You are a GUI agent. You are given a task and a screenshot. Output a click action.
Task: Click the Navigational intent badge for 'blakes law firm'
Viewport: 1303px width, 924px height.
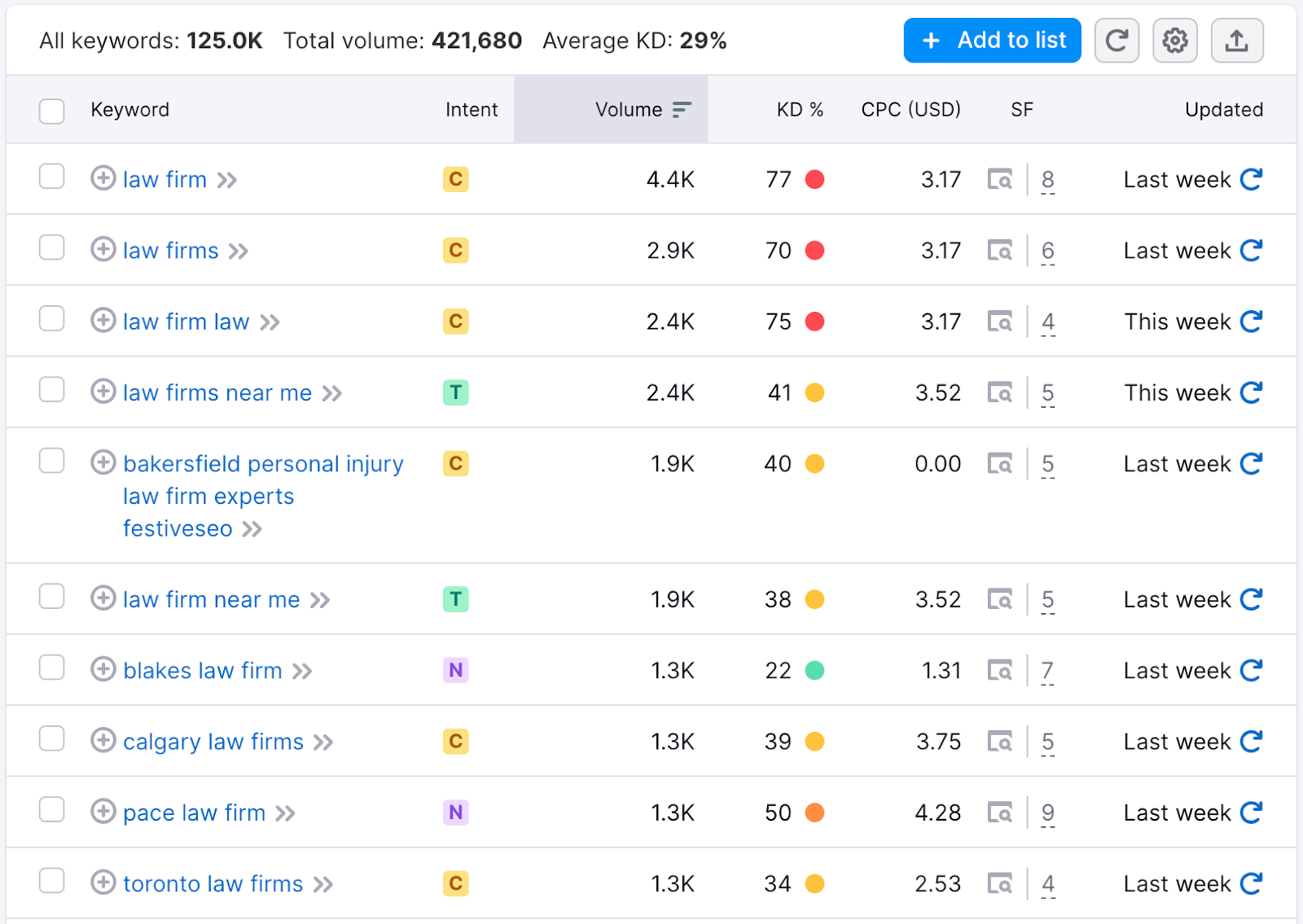click(x=456, y=671)
